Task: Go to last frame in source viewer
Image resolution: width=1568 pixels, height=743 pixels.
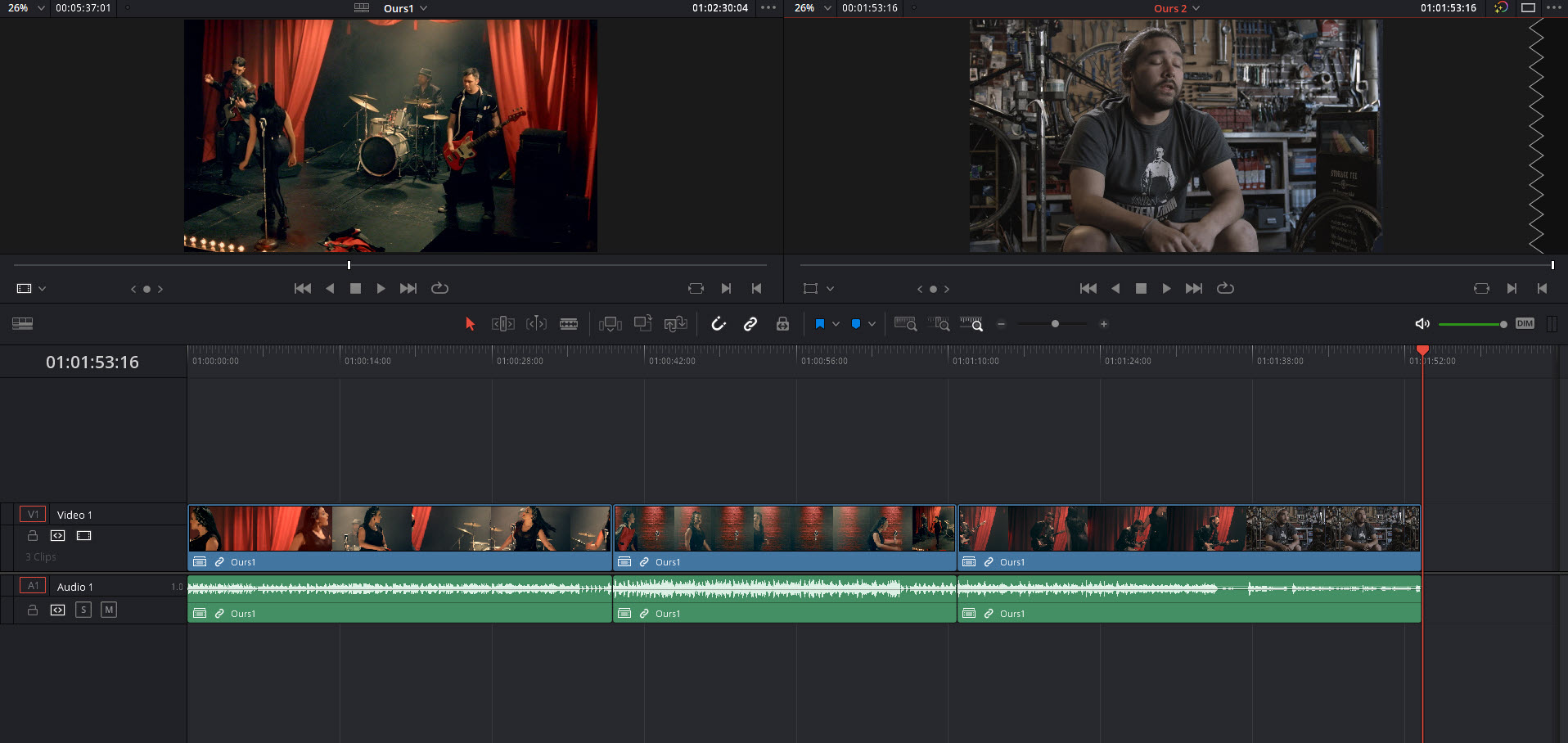Action: [x=408, y=288]
